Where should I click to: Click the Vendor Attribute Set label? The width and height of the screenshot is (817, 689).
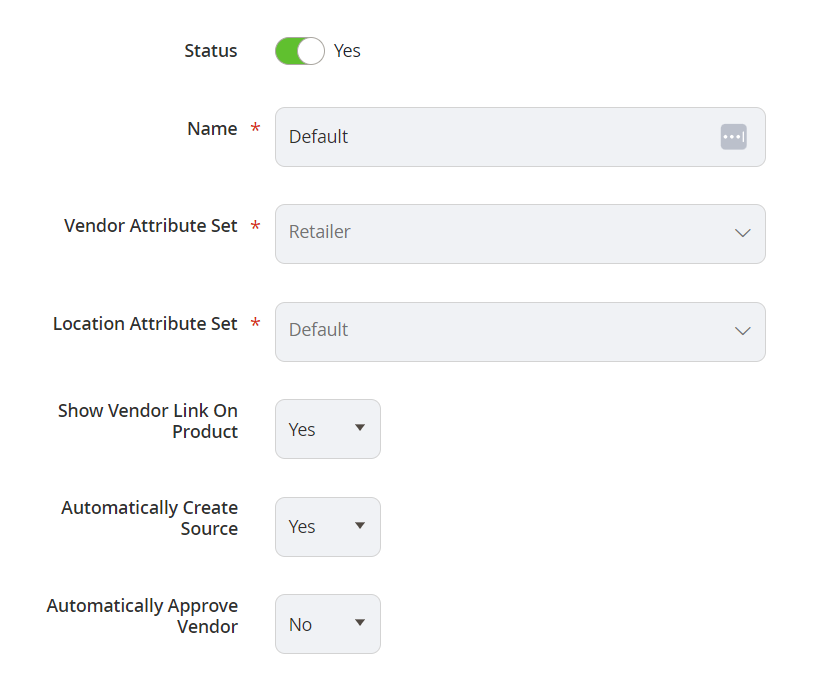click(x=151, y=226)
